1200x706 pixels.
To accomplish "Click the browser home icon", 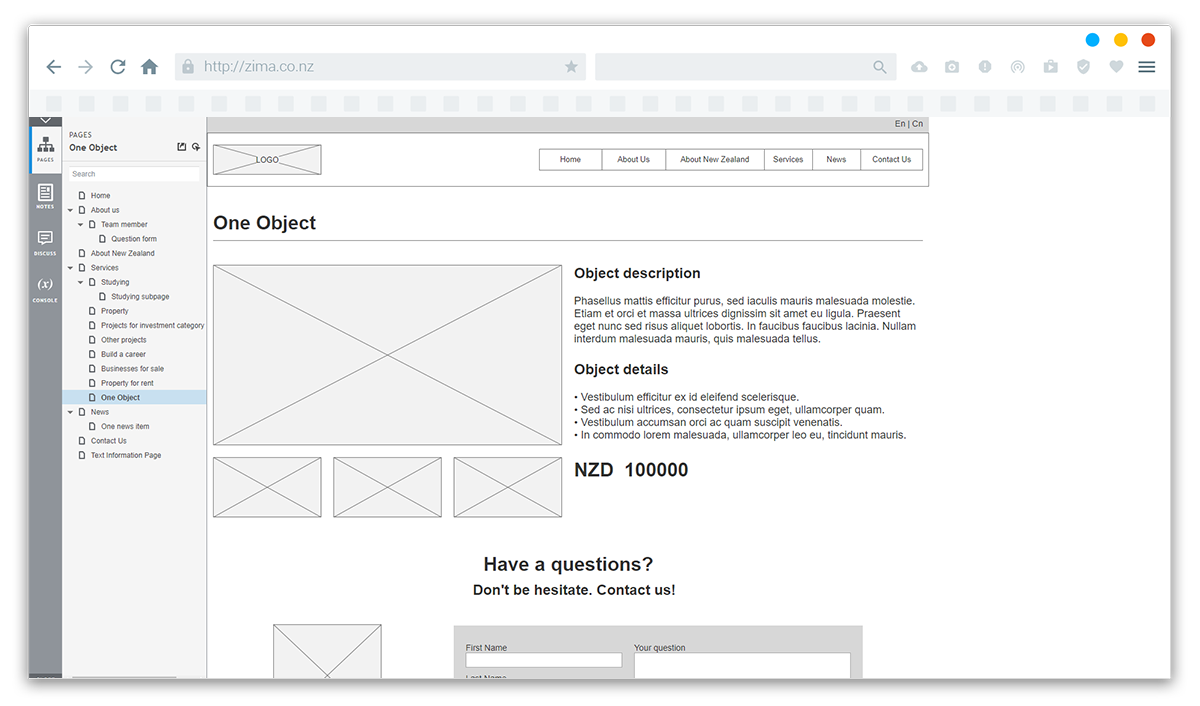I will pos(149,67).
